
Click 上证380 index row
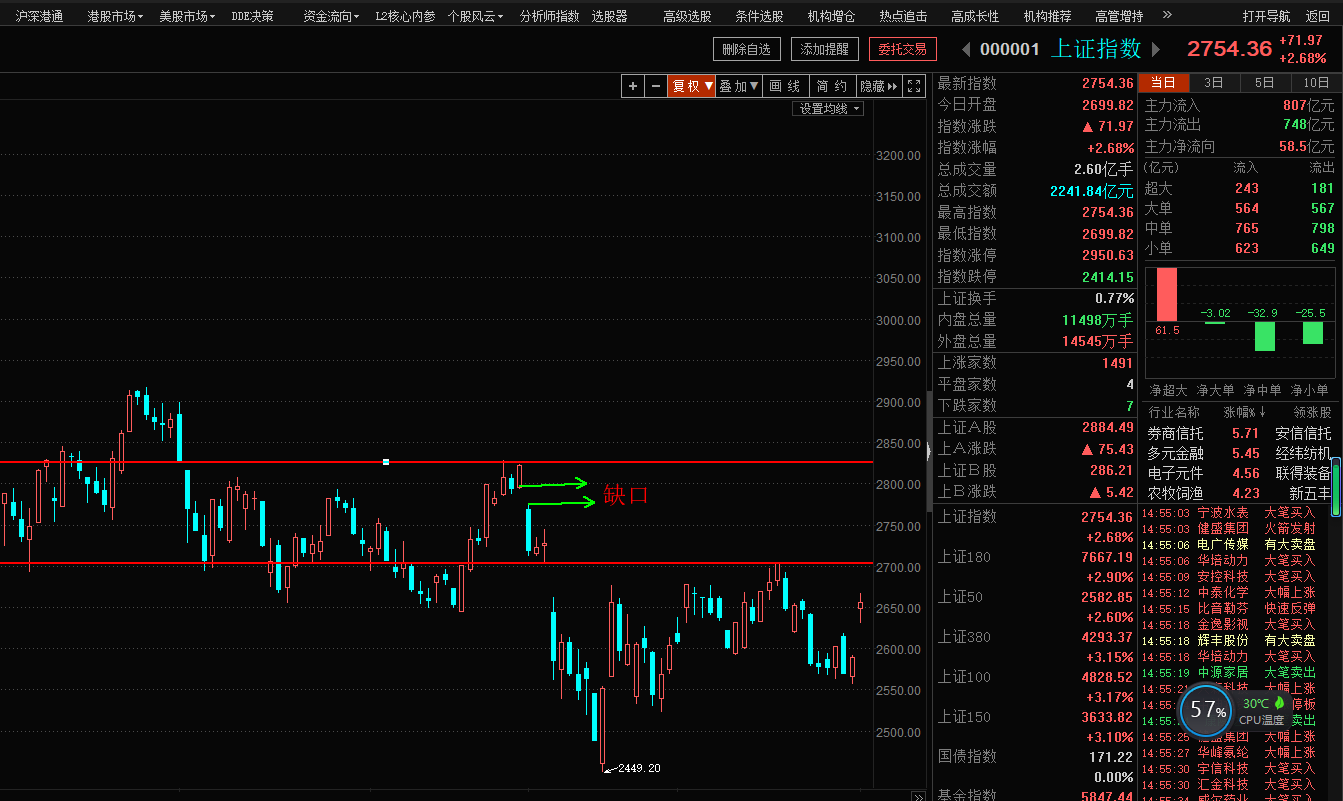click(1035, 646)
